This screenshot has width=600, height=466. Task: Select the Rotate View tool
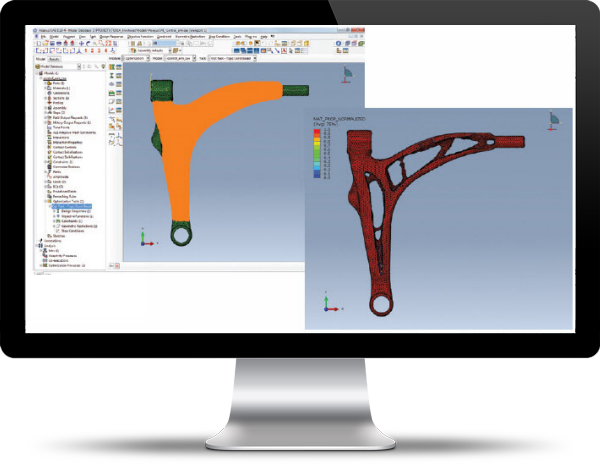(88, 43)
